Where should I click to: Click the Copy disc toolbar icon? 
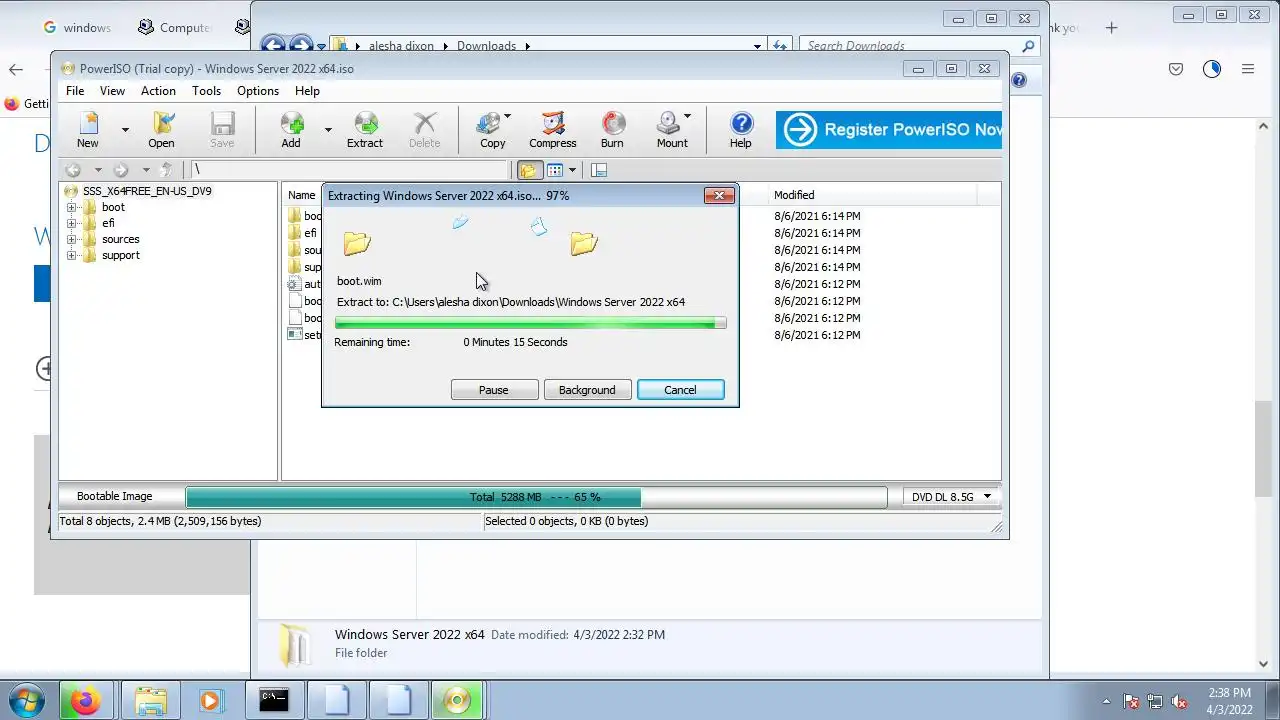pyautogui.click(x=492, y=130)
